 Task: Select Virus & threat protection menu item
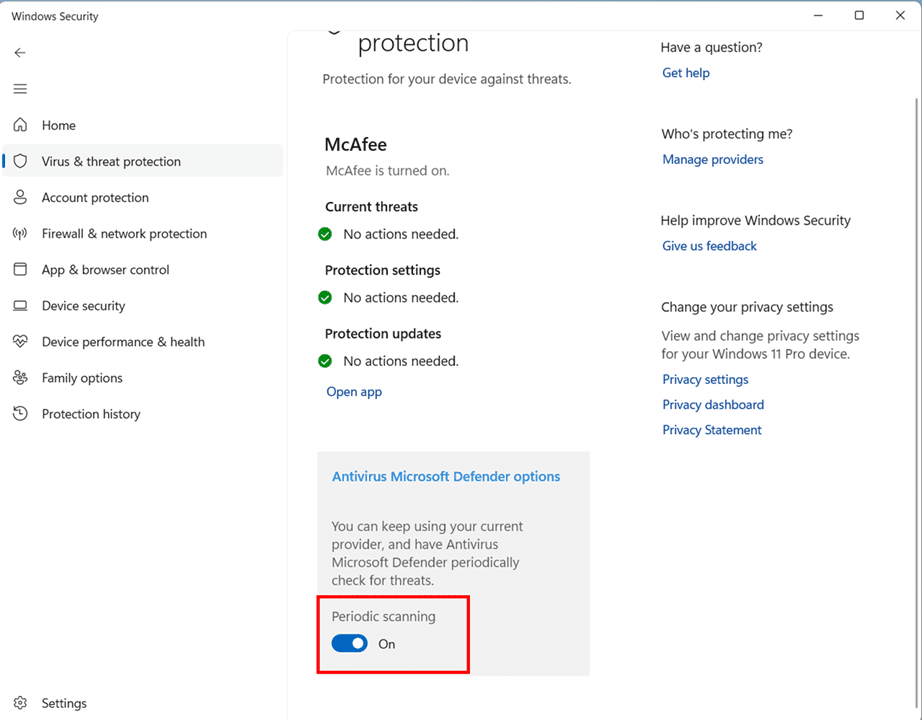point(111,162)
